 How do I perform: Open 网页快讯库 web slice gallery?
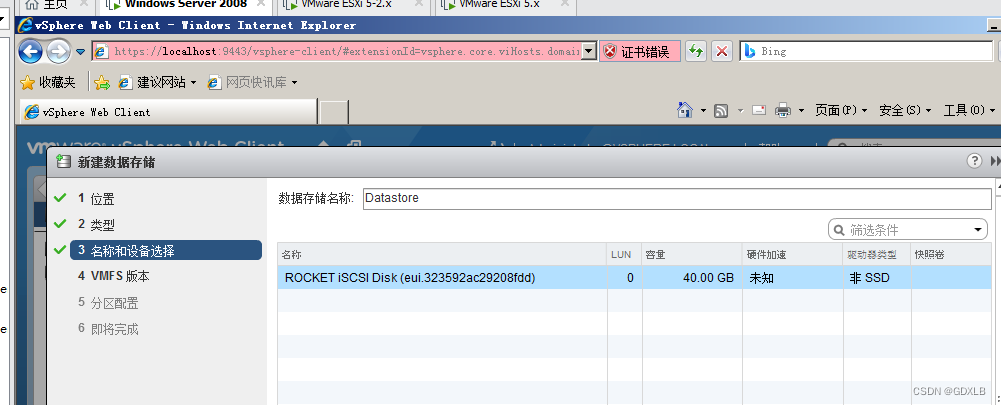253,82
